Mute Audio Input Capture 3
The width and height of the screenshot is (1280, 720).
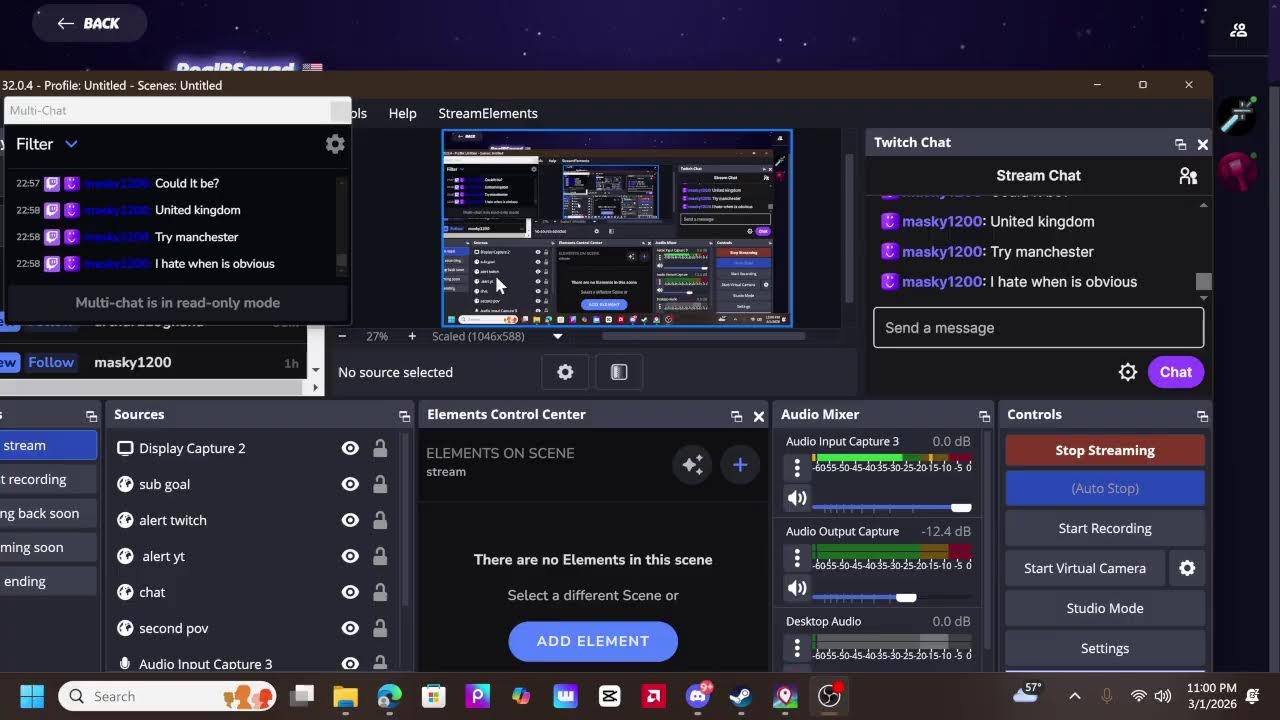pos(797,498)
